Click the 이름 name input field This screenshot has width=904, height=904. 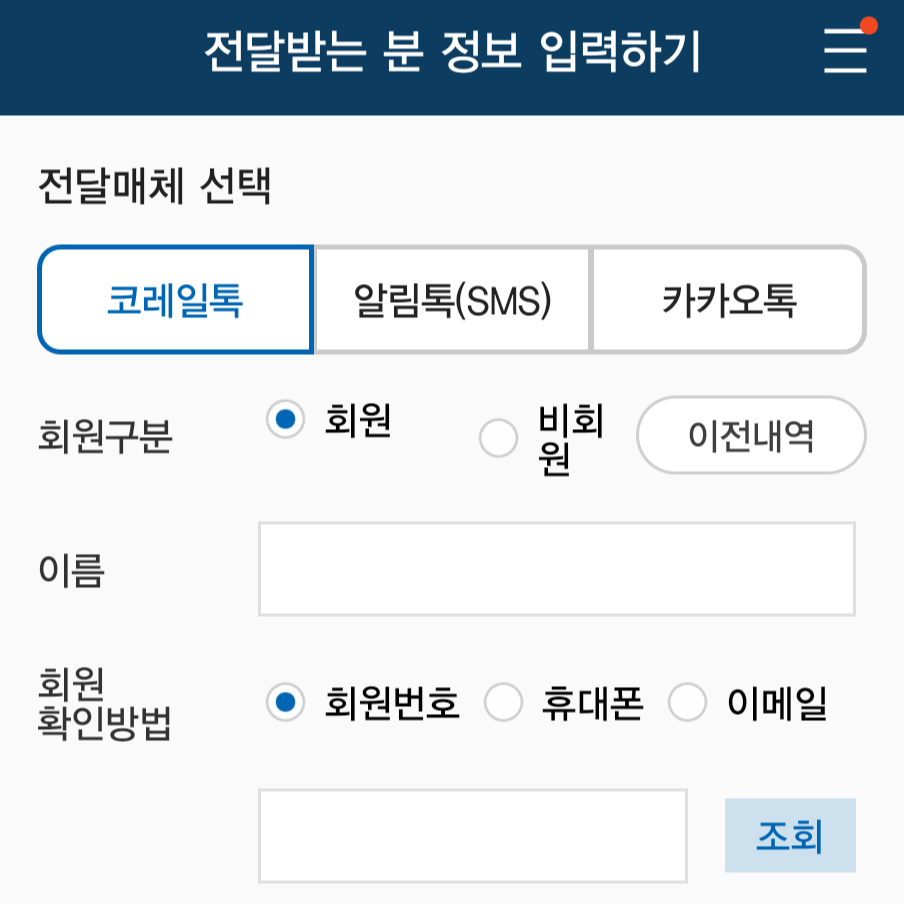click(x=558, y=567)
